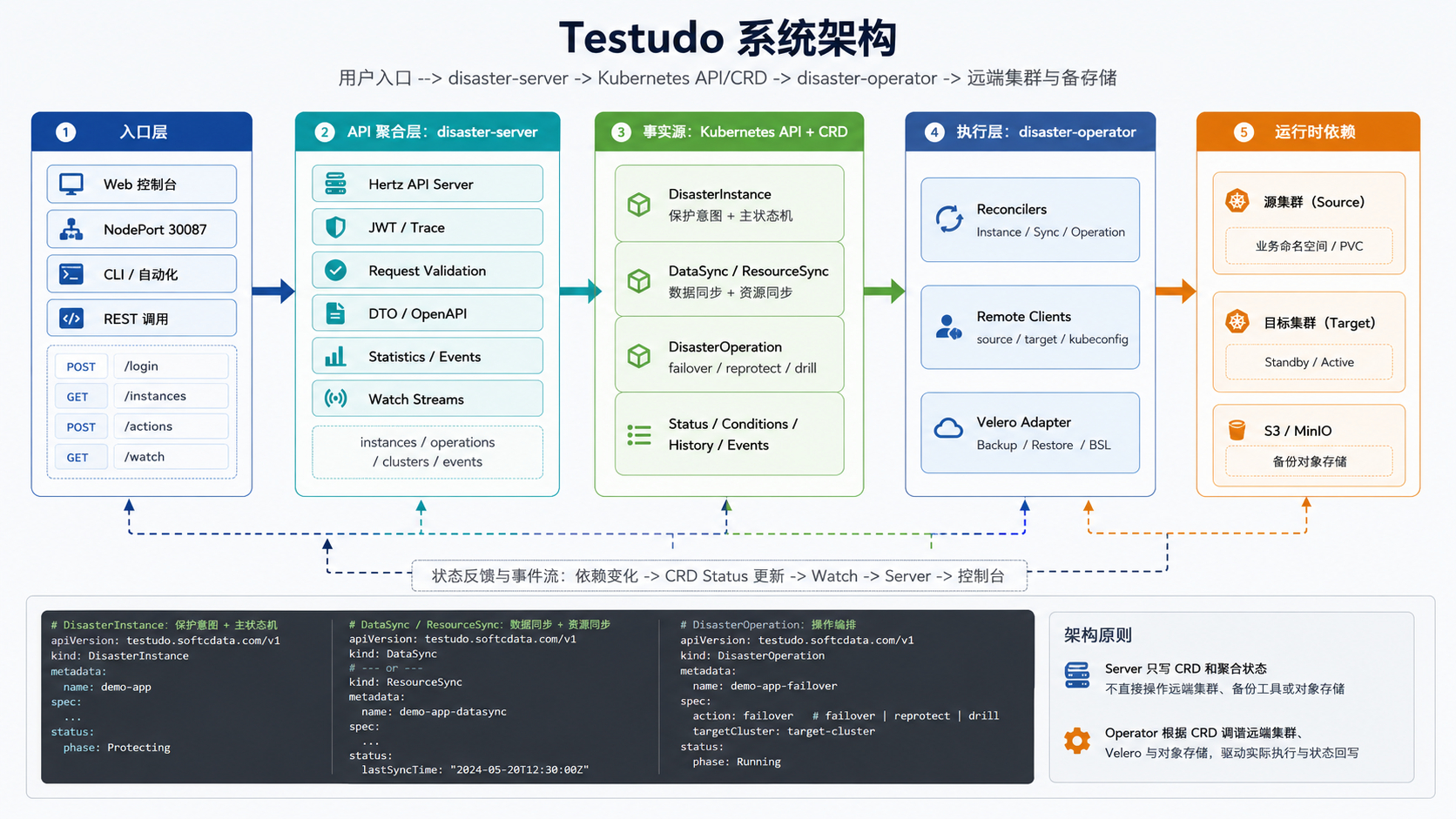Image resolution: width=1456 pixels, height=819 pixels.
Task: Click the server icon beside Server 只写 CRD
Action: pyautogui.click(x=1077, y=675)
